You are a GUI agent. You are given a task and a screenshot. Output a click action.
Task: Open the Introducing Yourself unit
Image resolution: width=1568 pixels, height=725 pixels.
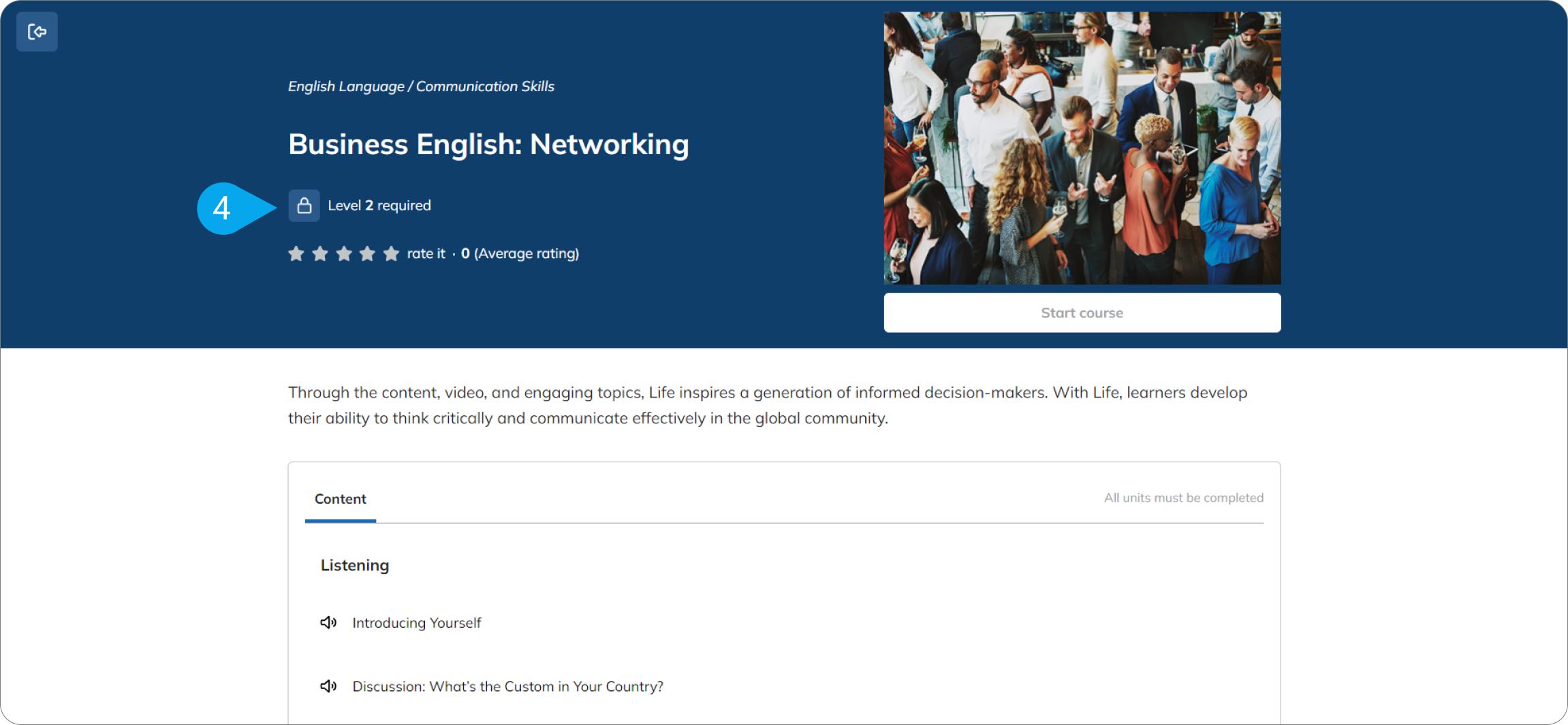click(416, 623)
